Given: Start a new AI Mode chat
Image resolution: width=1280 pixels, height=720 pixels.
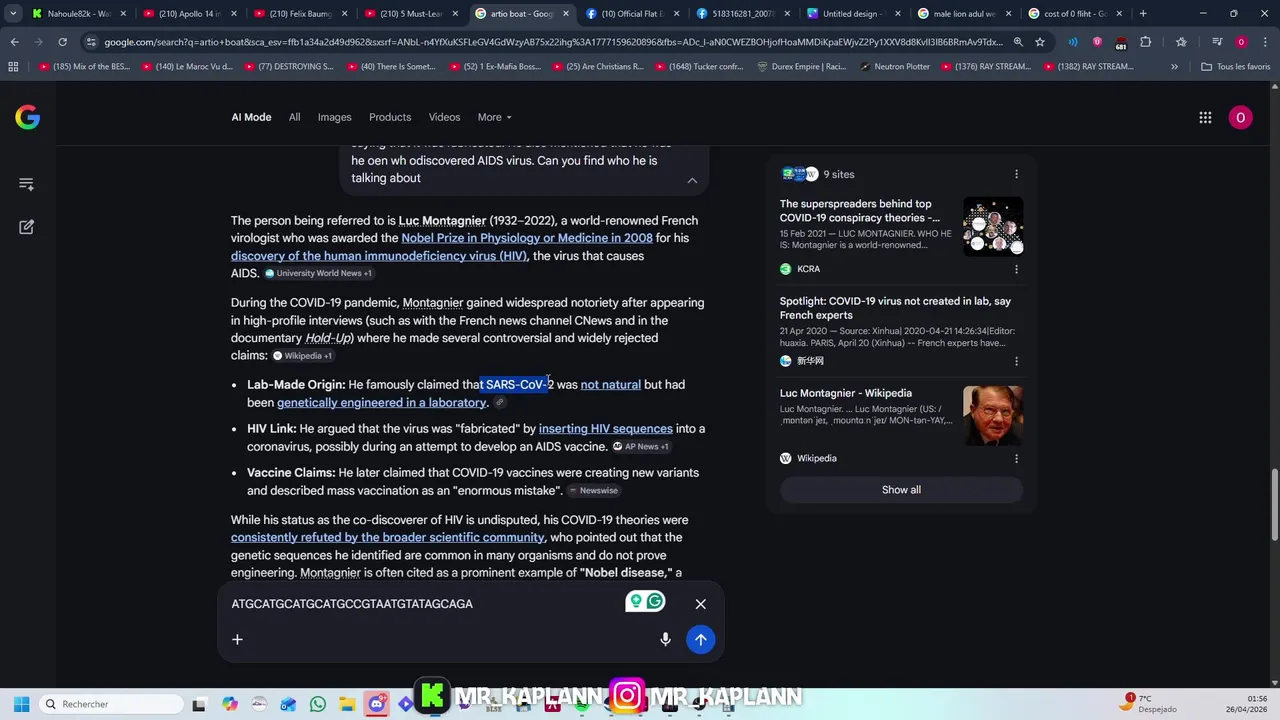Looking at the screenshot, I should (27, 227).
